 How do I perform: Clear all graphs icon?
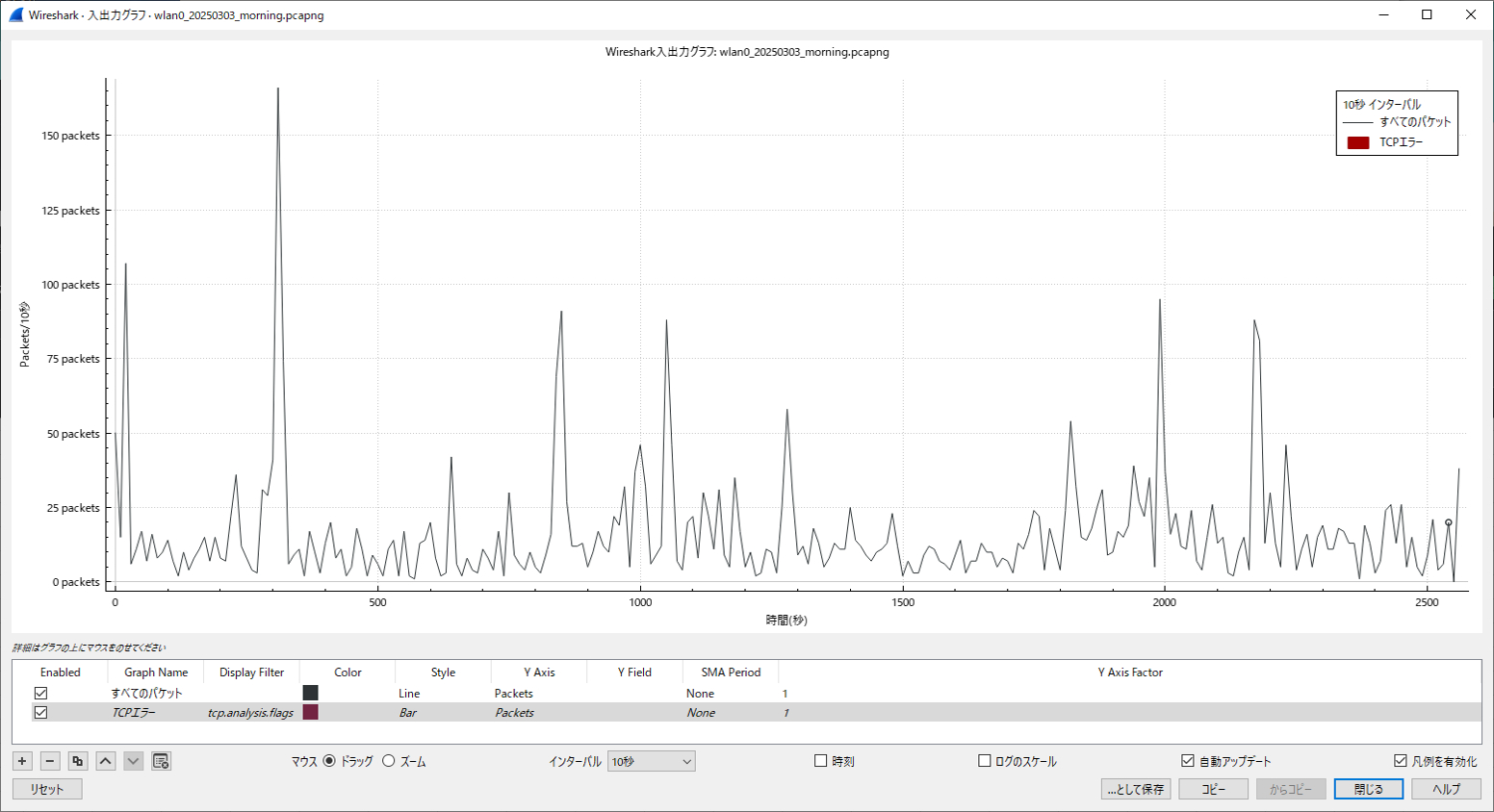click(x=162, y=761)
